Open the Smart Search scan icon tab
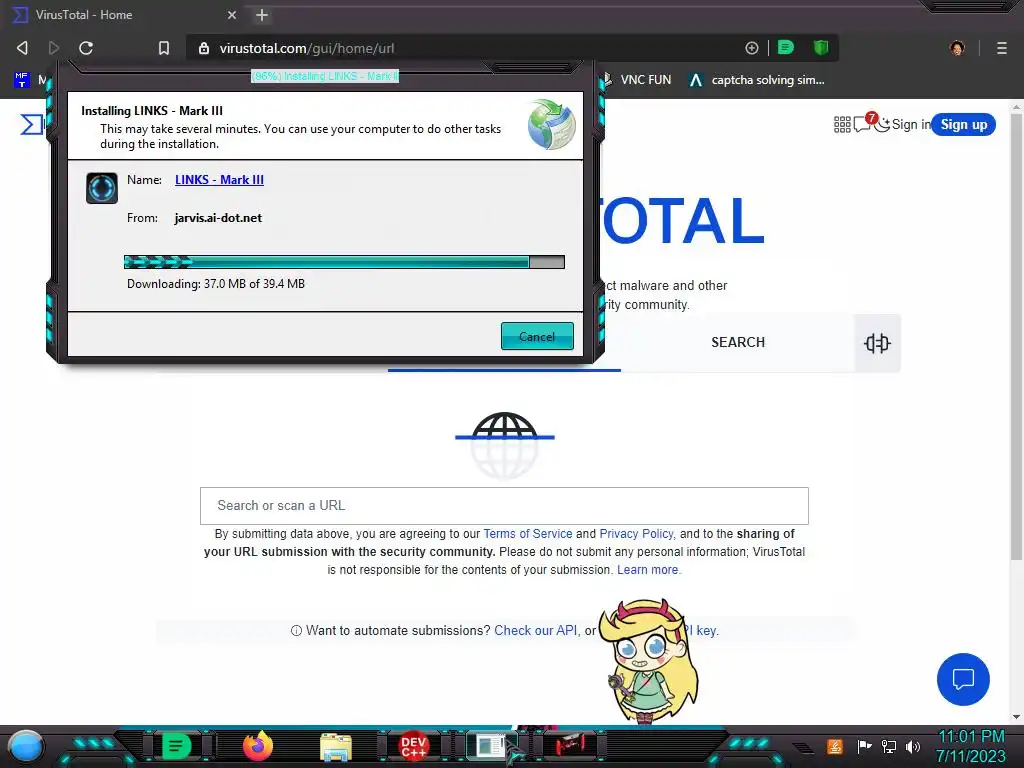Viewport: 1024px width, 768px height. click(877, 343)
